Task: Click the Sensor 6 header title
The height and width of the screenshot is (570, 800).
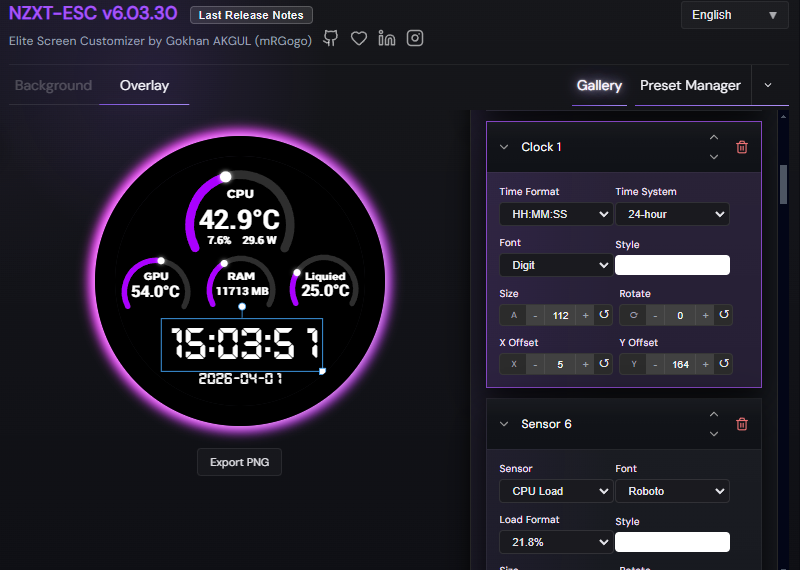Action: tap(546, 424)
